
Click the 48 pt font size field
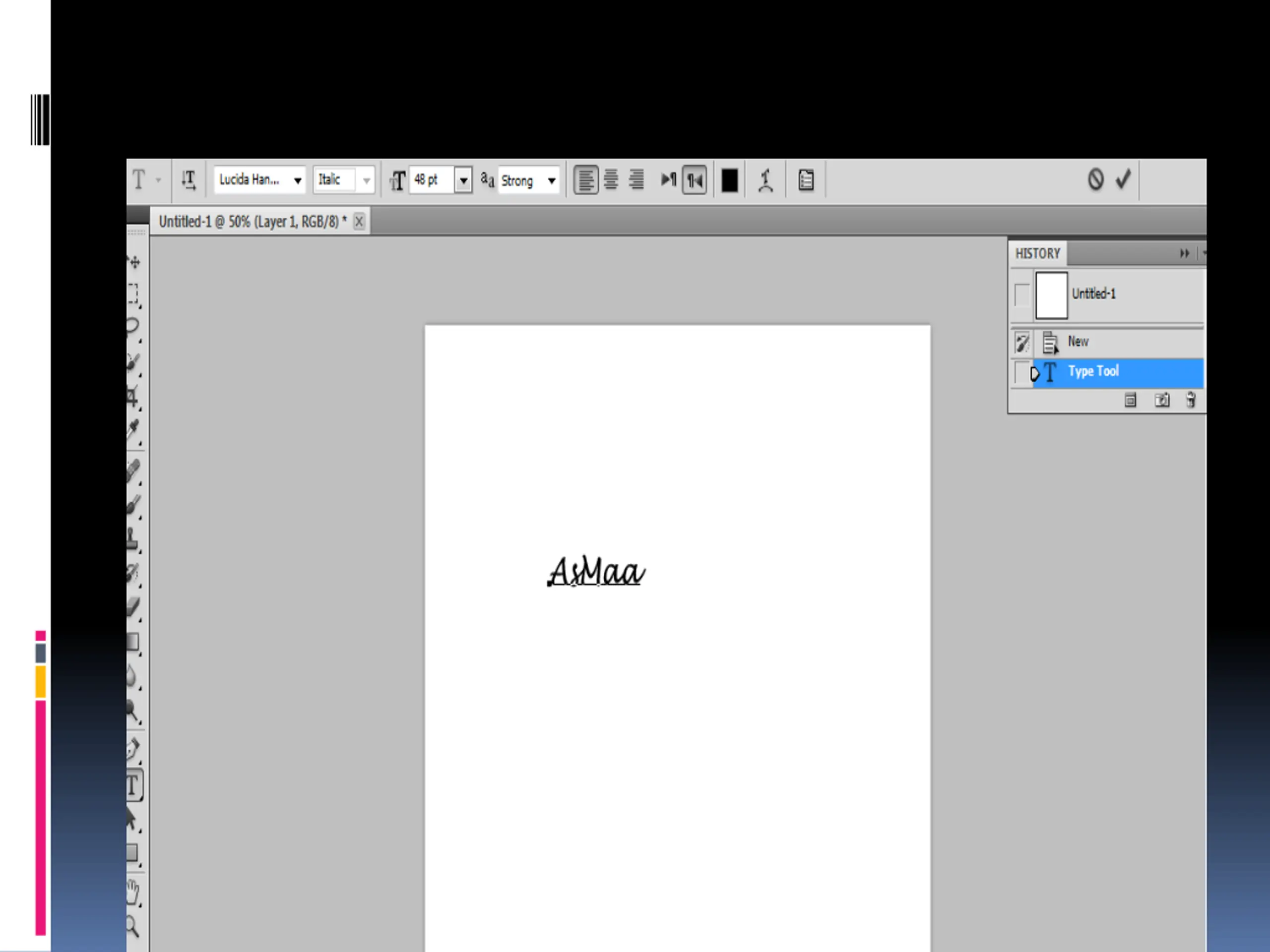point(432,180)
